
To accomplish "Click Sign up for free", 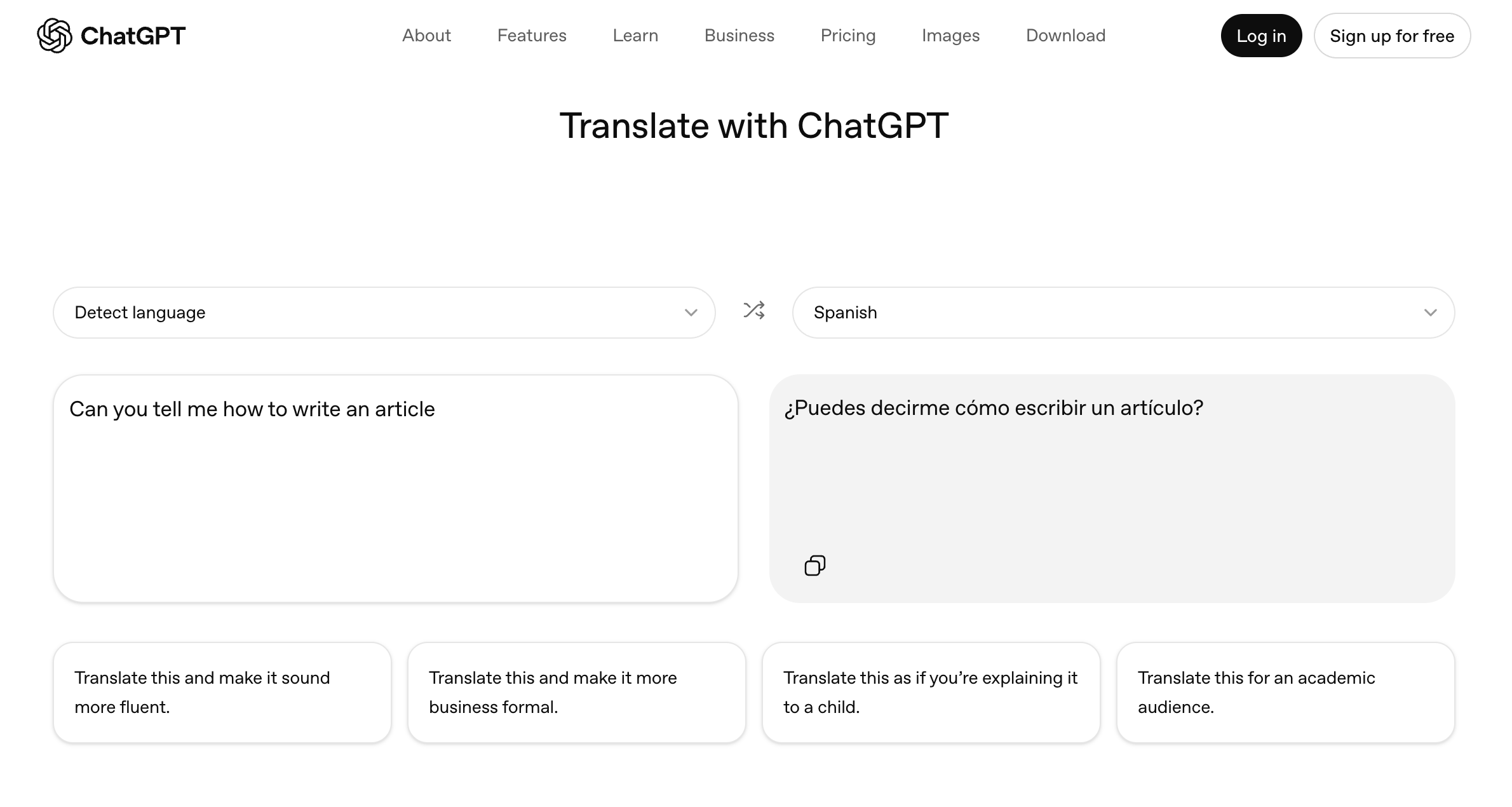I will 1392,36.
